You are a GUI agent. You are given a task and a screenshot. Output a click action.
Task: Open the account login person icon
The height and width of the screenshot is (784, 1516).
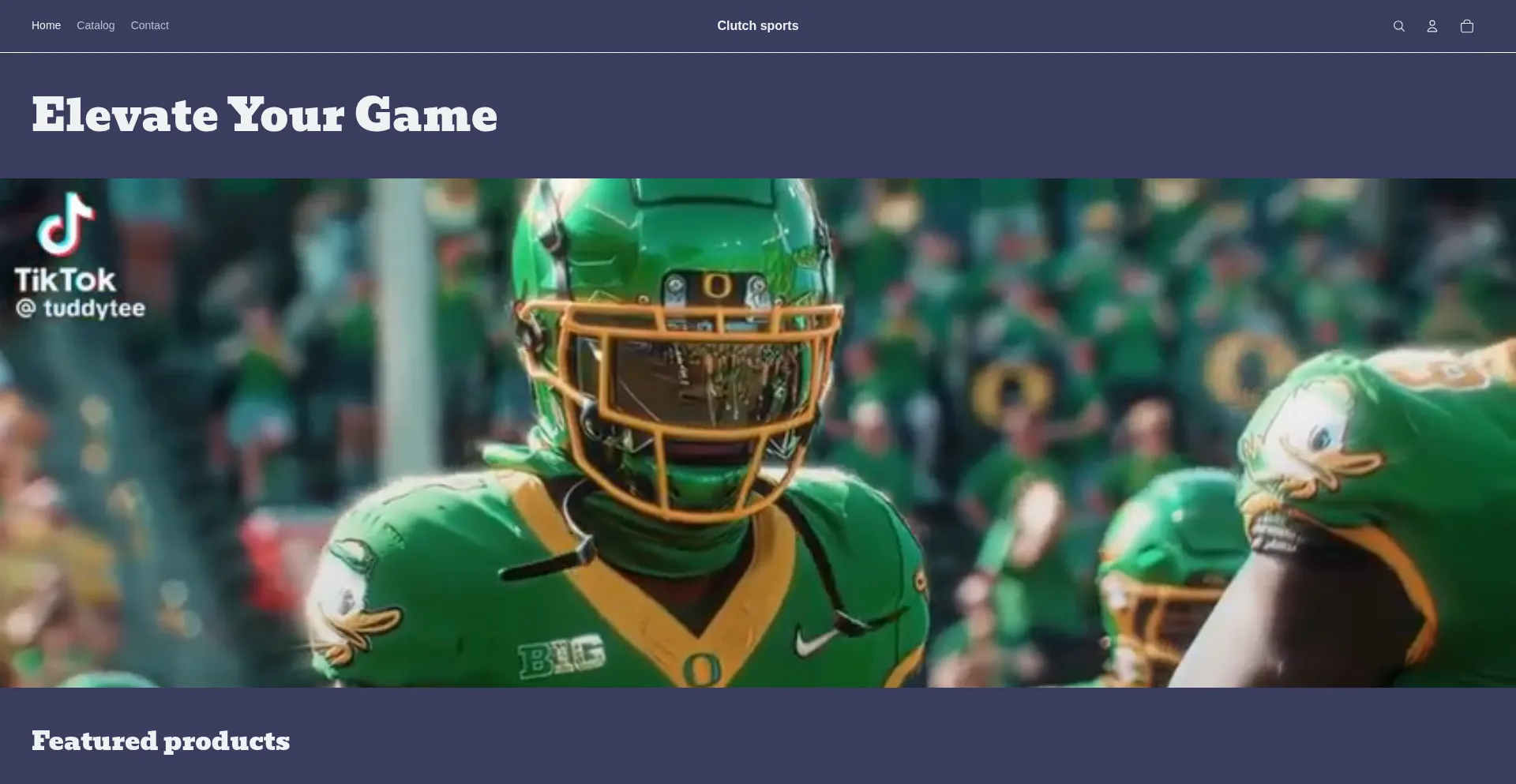point(1432,26)
